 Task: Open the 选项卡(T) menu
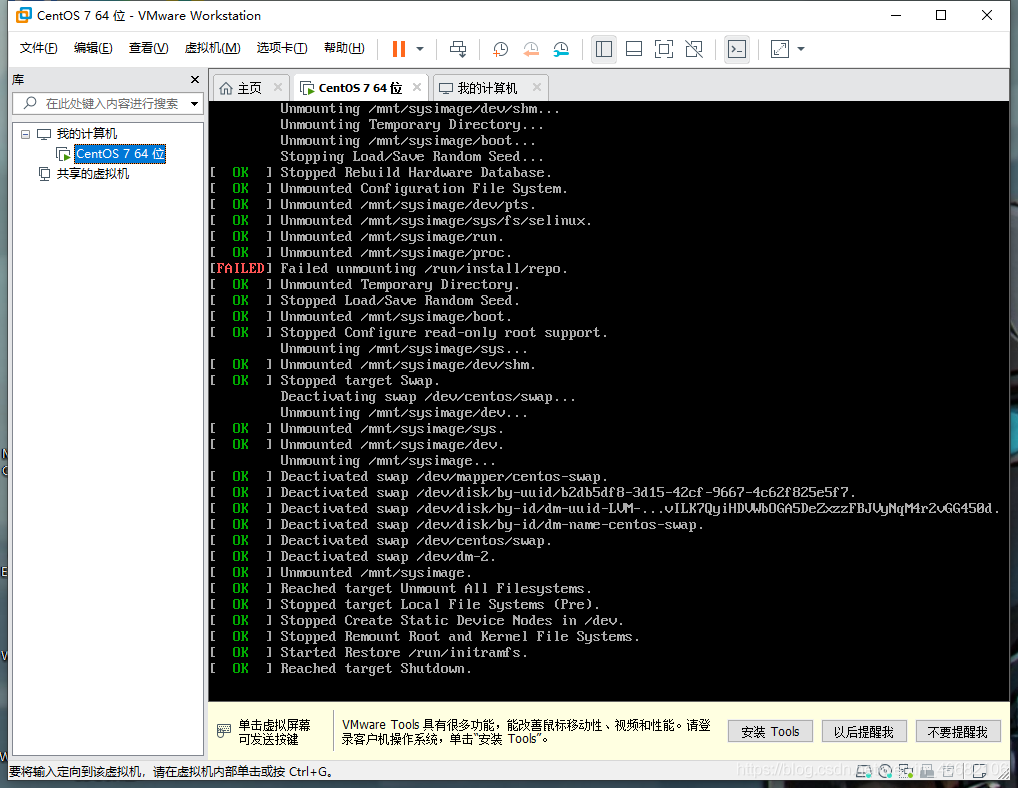tap(282, 48)
